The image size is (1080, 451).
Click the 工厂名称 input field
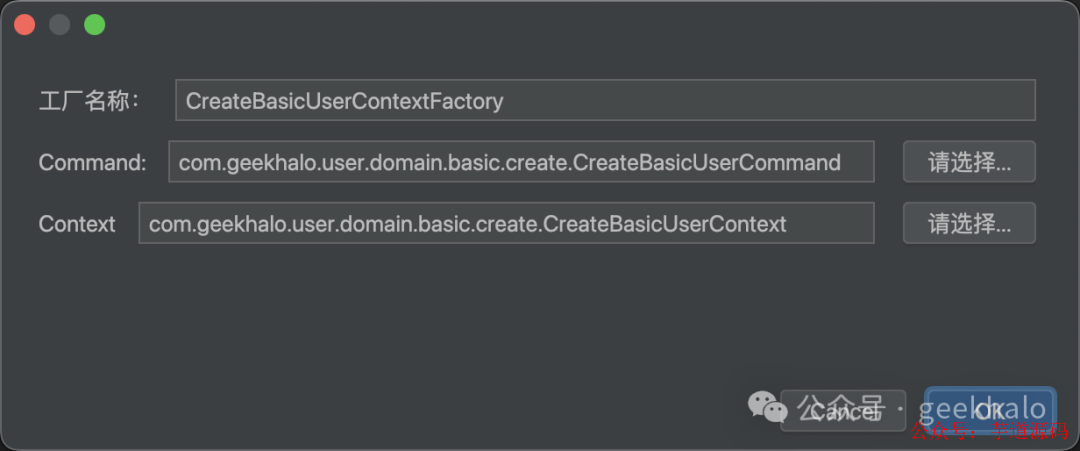pos(605,101)
